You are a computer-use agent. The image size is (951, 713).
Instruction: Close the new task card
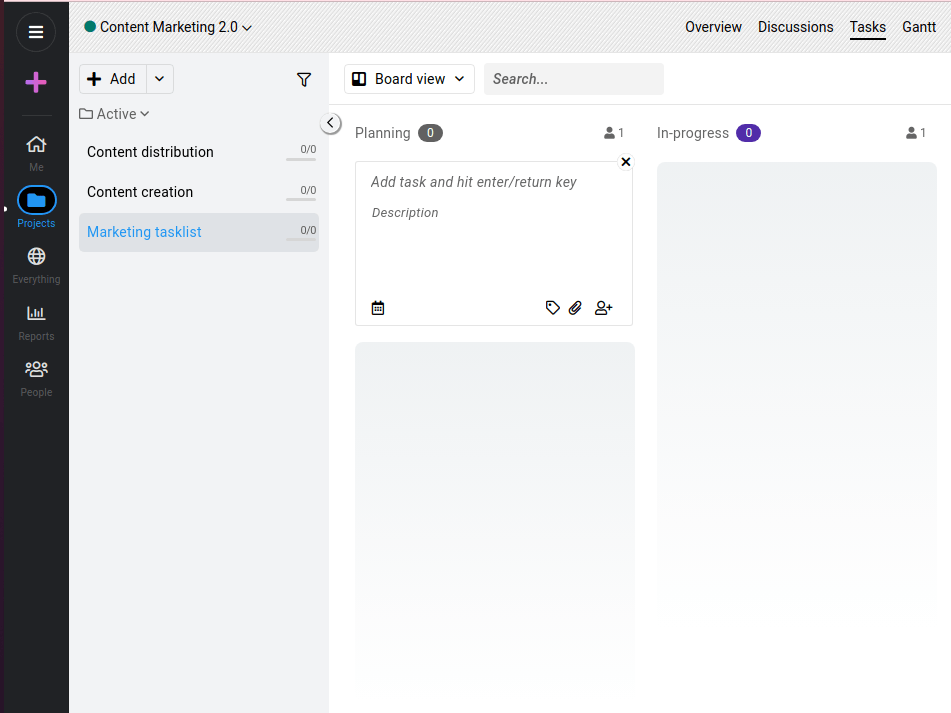tap(626, 162)
